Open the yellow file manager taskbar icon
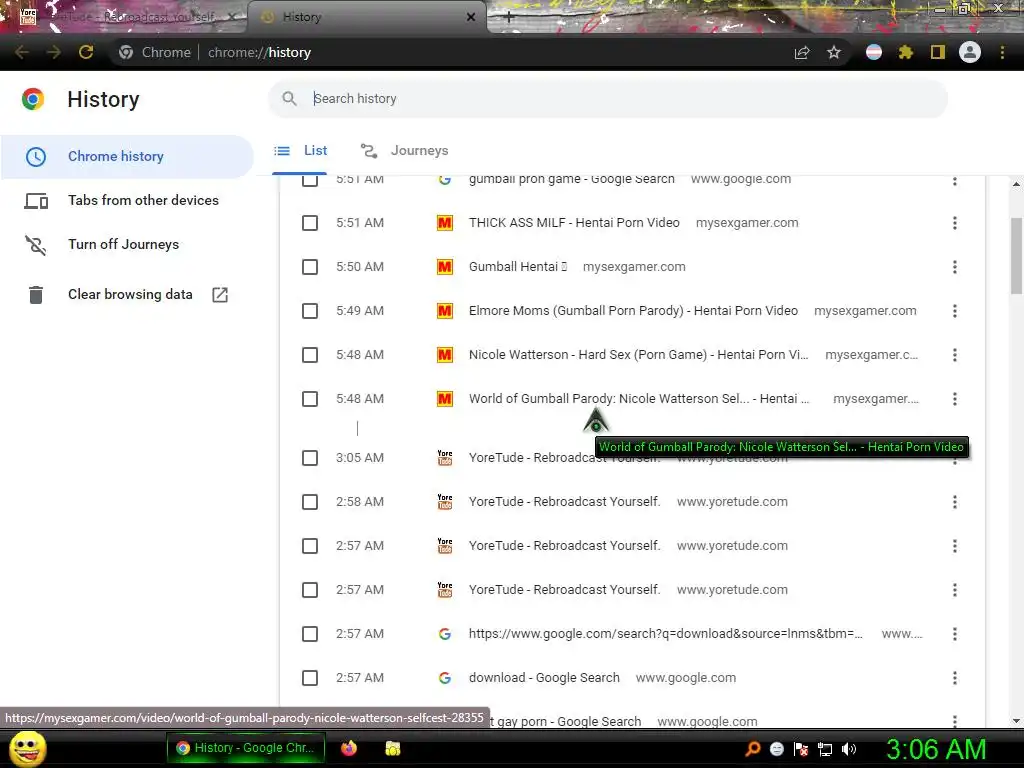The height and width of the screenshot is (768, 1024). 392,748
